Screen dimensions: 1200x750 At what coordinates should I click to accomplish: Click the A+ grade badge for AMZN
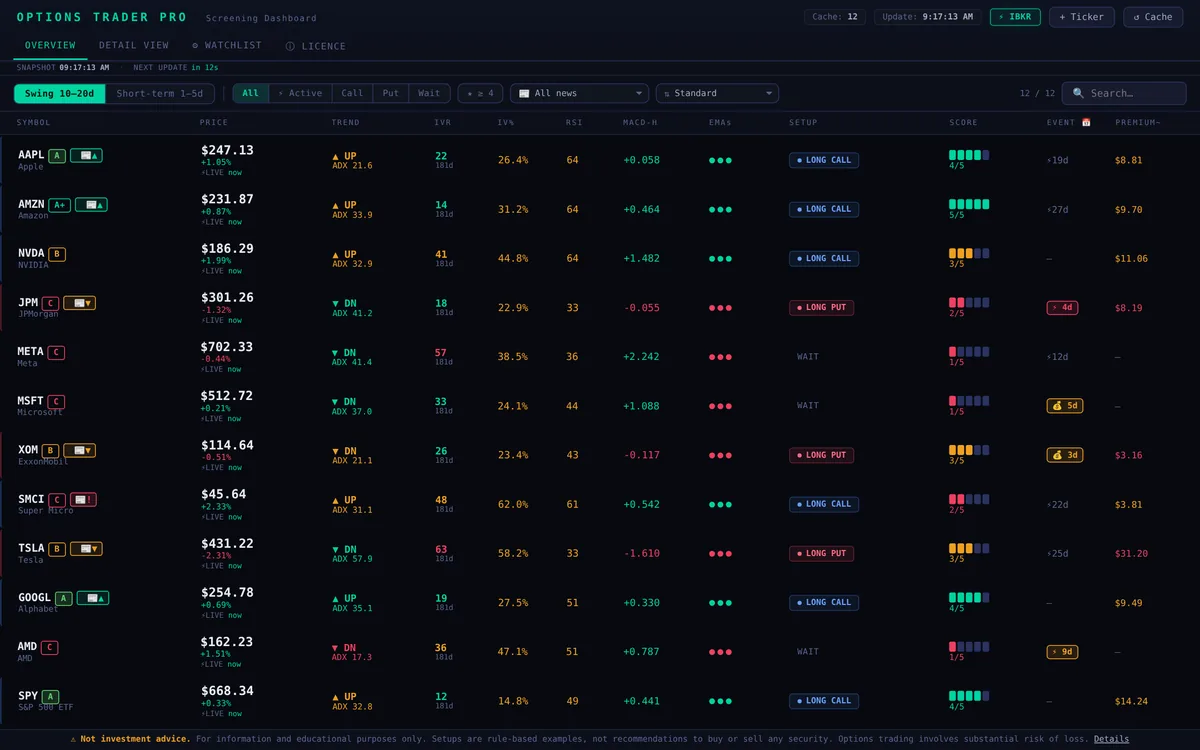tap(59, 204)
